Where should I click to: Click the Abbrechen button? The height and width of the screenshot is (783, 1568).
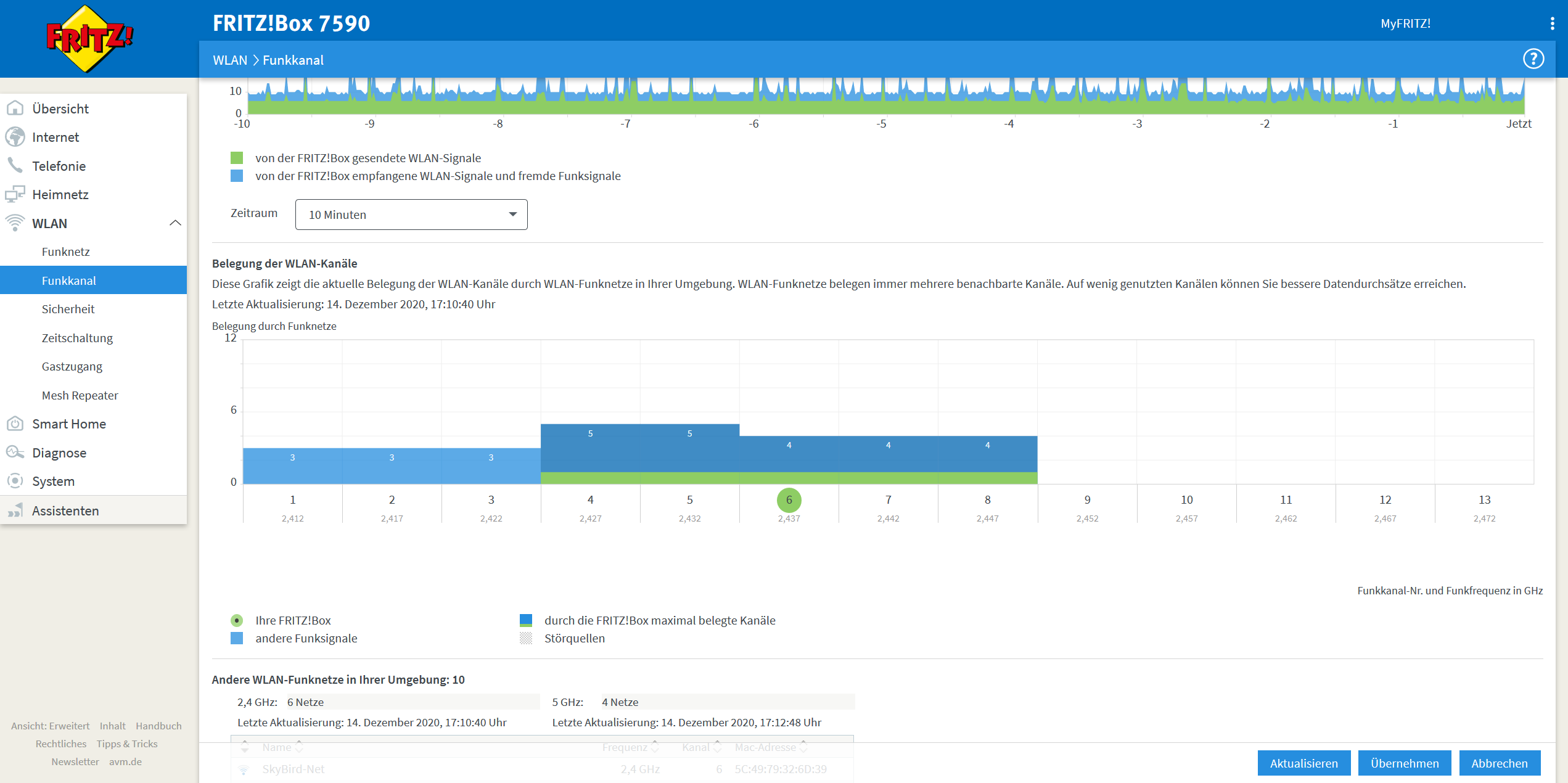[x=1499, y=763]
